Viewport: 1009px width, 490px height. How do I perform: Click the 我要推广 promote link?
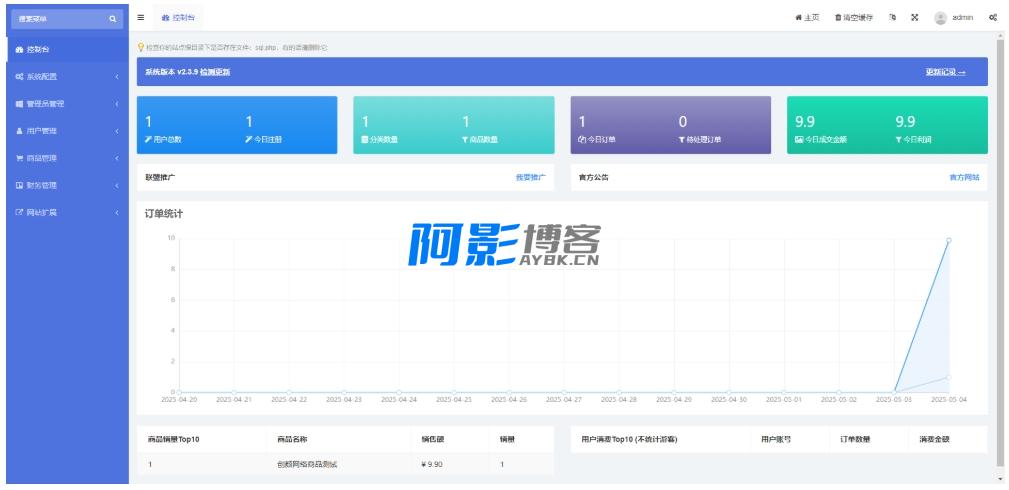point(530,177)
